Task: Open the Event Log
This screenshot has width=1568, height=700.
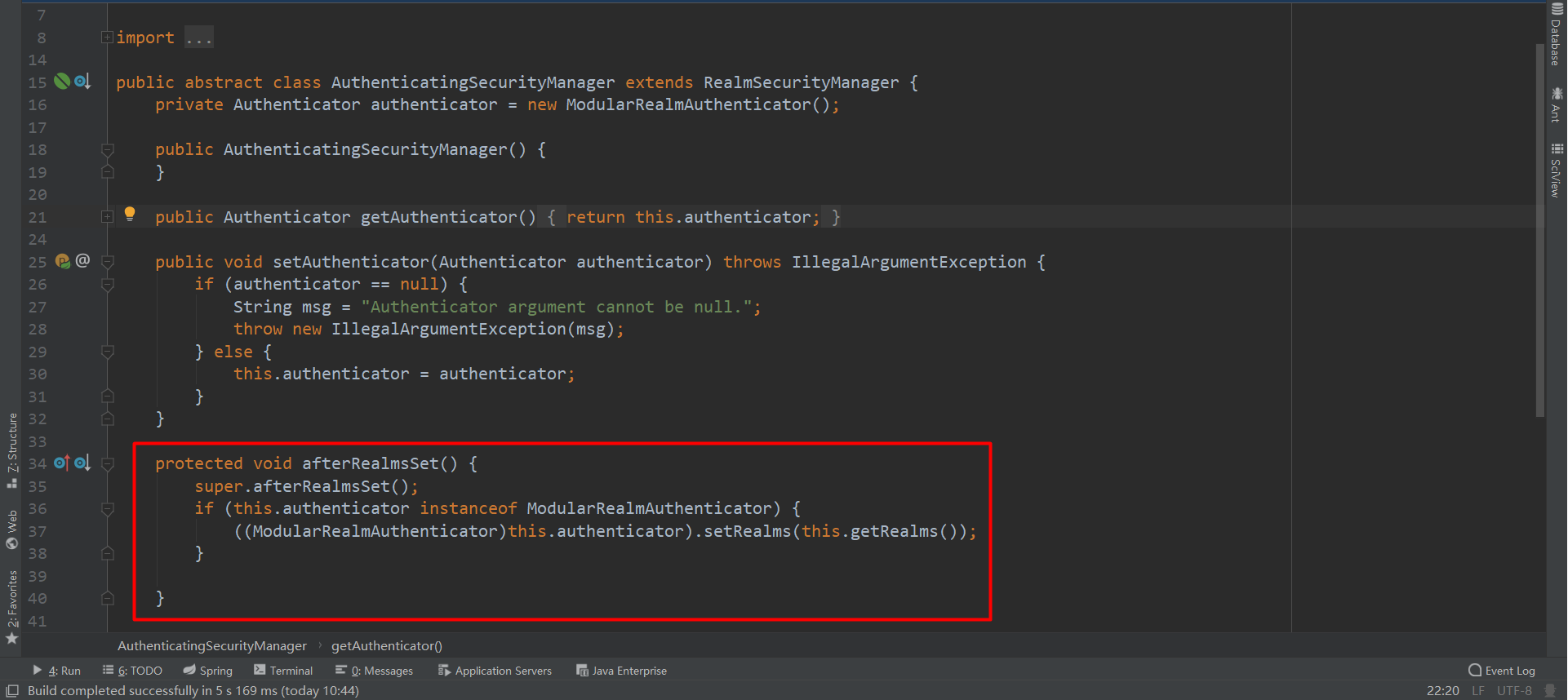Action: pyautogui.click(x=1502, y=671)
